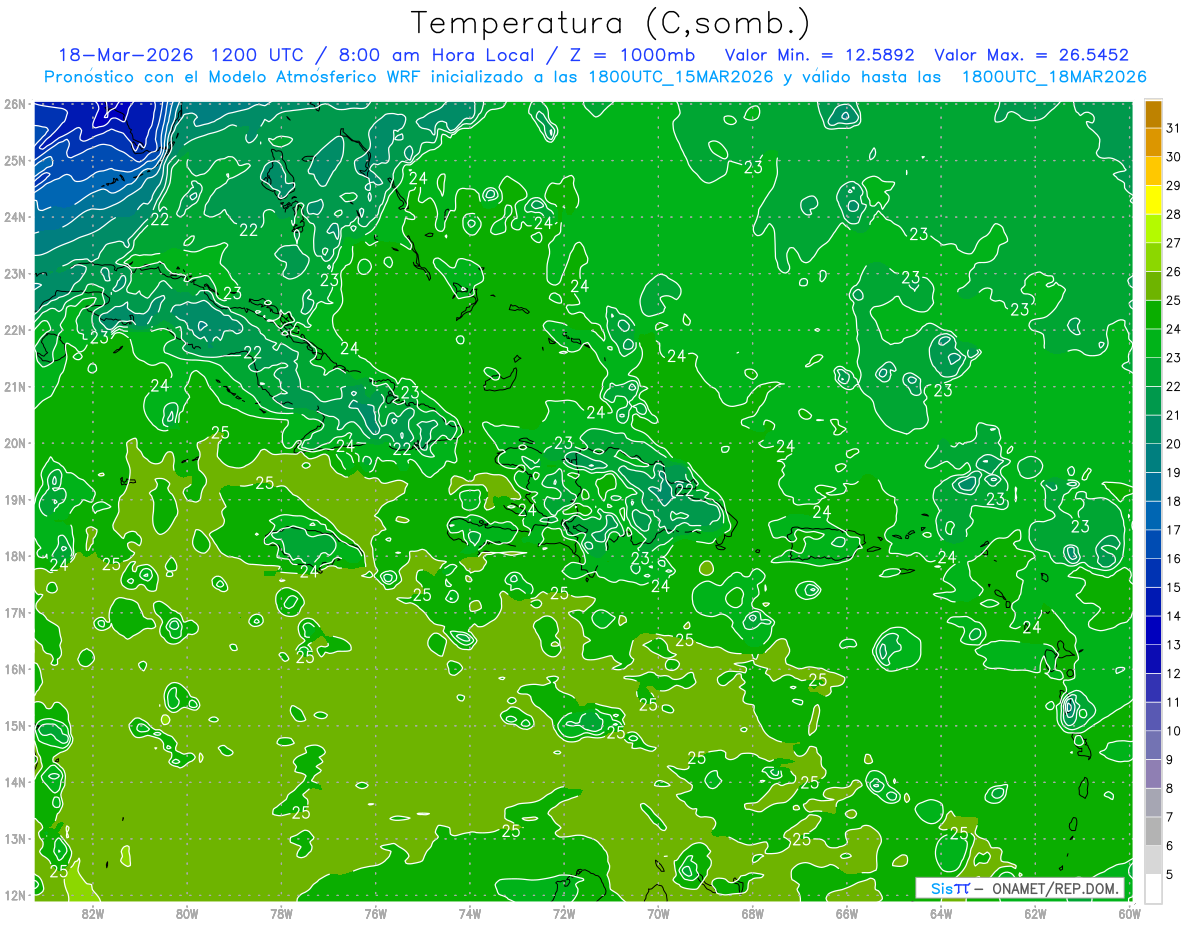Click the "76W" longitude axis label
Image resolution: width=1200 pixels, height=927 pixels.
pos(375,913)
